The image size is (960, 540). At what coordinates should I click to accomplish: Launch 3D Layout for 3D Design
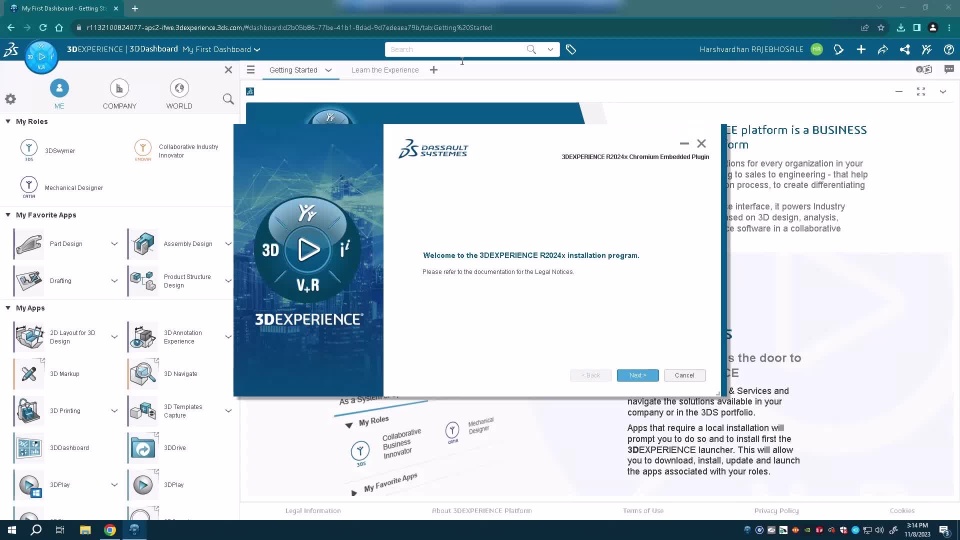click(x=56, y=337)
